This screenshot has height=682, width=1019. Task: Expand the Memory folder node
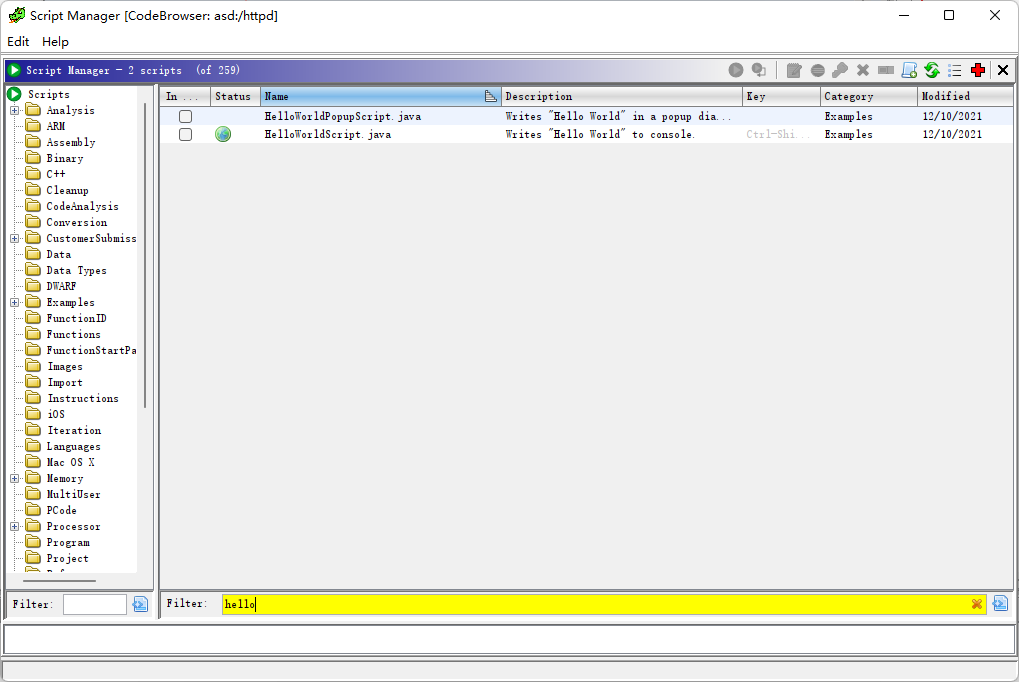14,479
